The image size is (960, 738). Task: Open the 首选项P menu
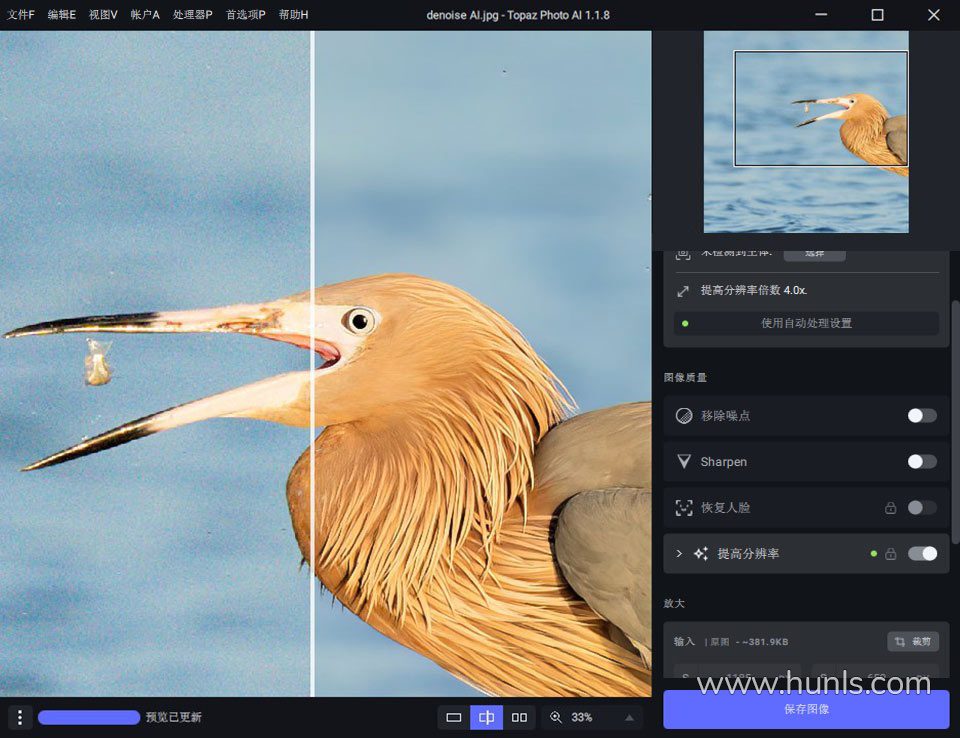coord(246,15)
